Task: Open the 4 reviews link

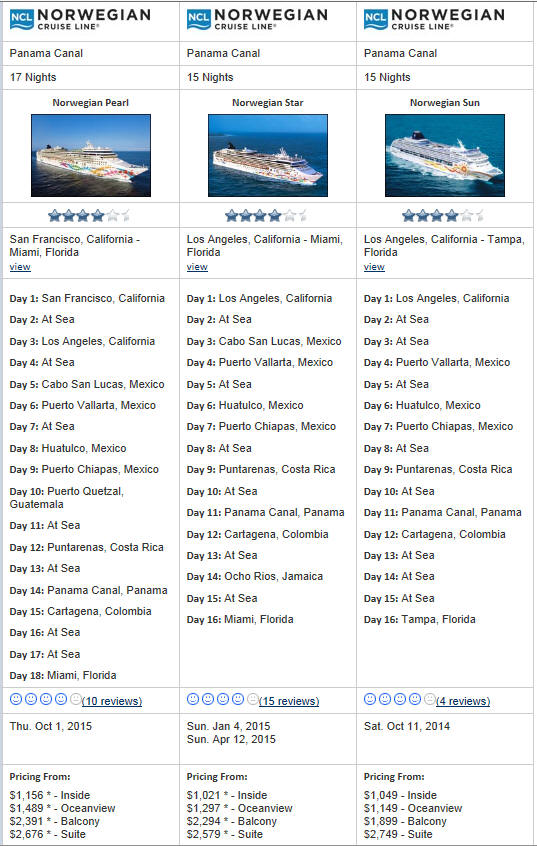Action: click(x=463, y=701)
